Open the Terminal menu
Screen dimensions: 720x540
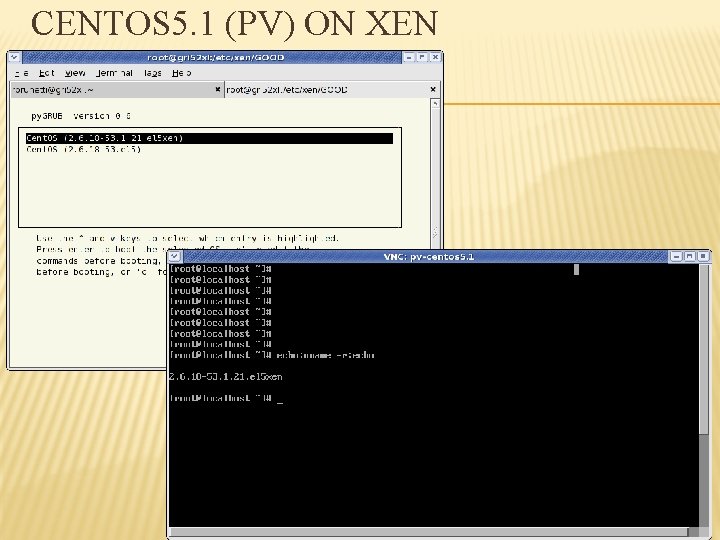(x=114, y=73)
